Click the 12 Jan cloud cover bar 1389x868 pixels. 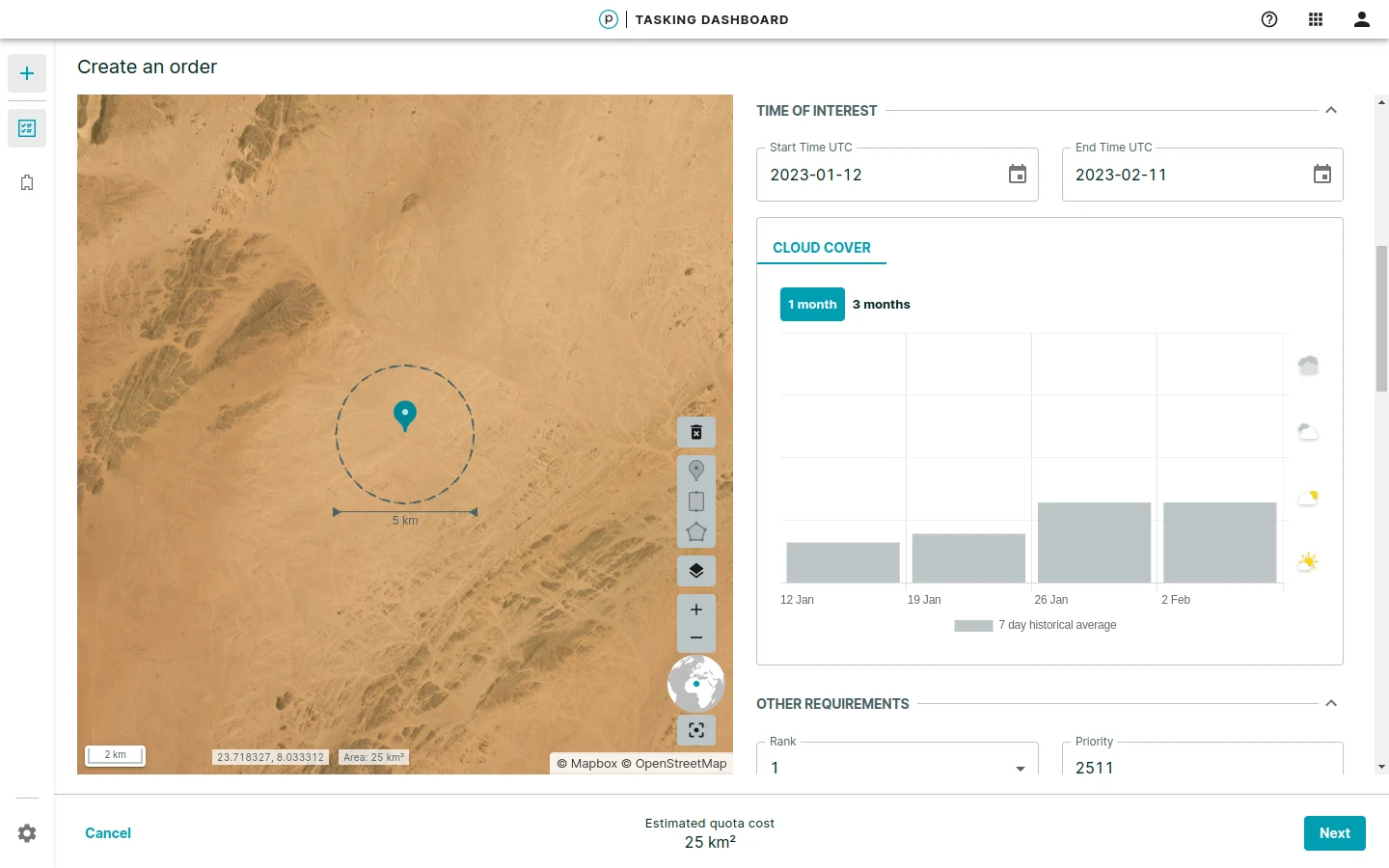(843, 562)
